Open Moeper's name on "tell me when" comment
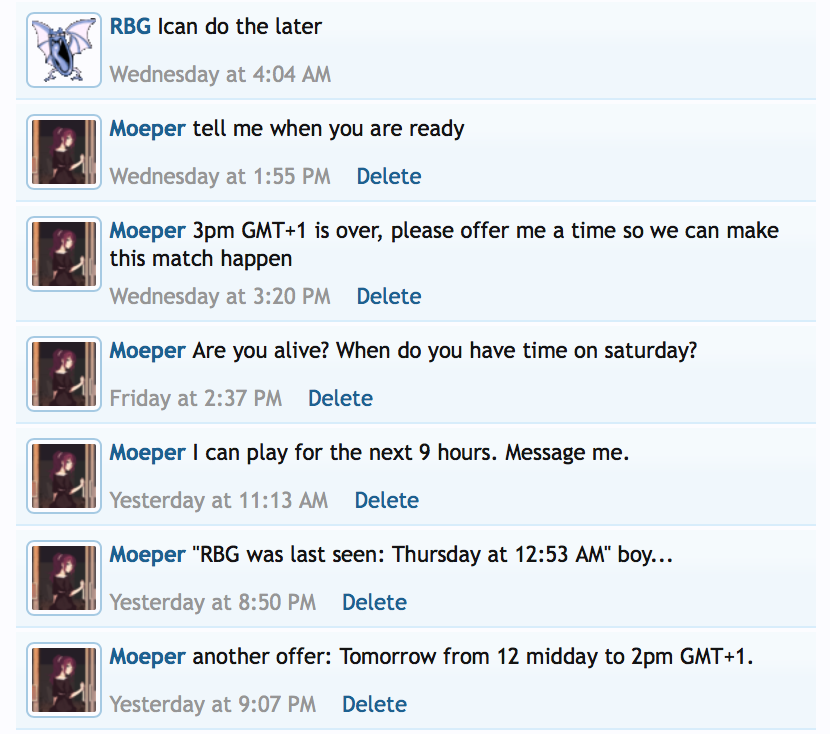 [x=147, y=129]
